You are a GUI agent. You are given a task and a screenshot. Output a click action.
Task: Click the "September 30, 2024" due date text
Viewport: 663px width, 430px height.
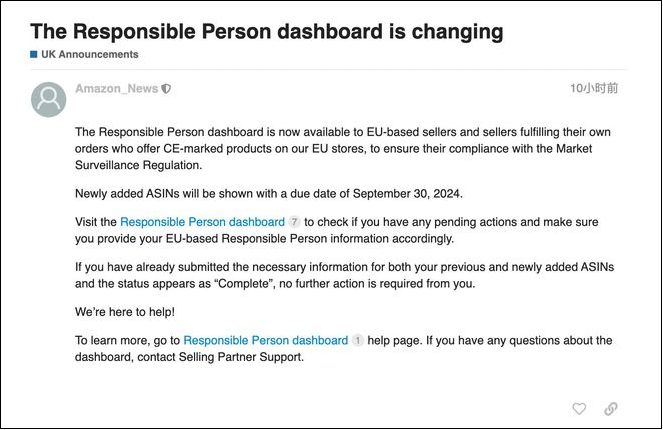tap(406, 193)
